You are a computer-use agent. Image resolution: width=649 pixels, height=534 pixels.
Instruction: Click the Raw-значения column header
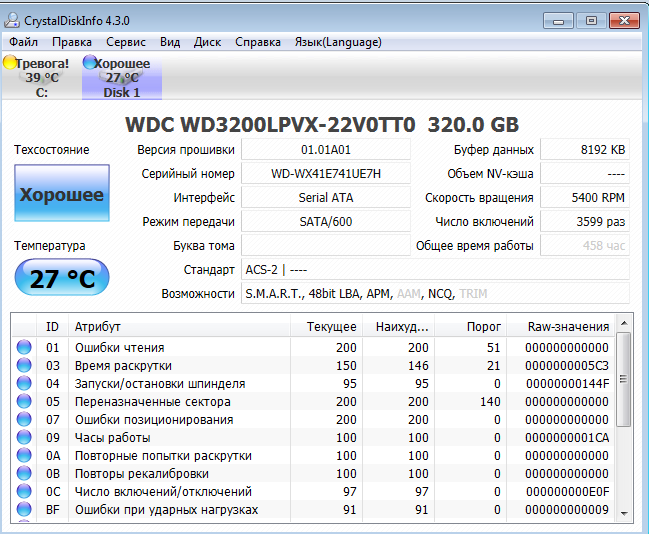(x=561, y=326)
